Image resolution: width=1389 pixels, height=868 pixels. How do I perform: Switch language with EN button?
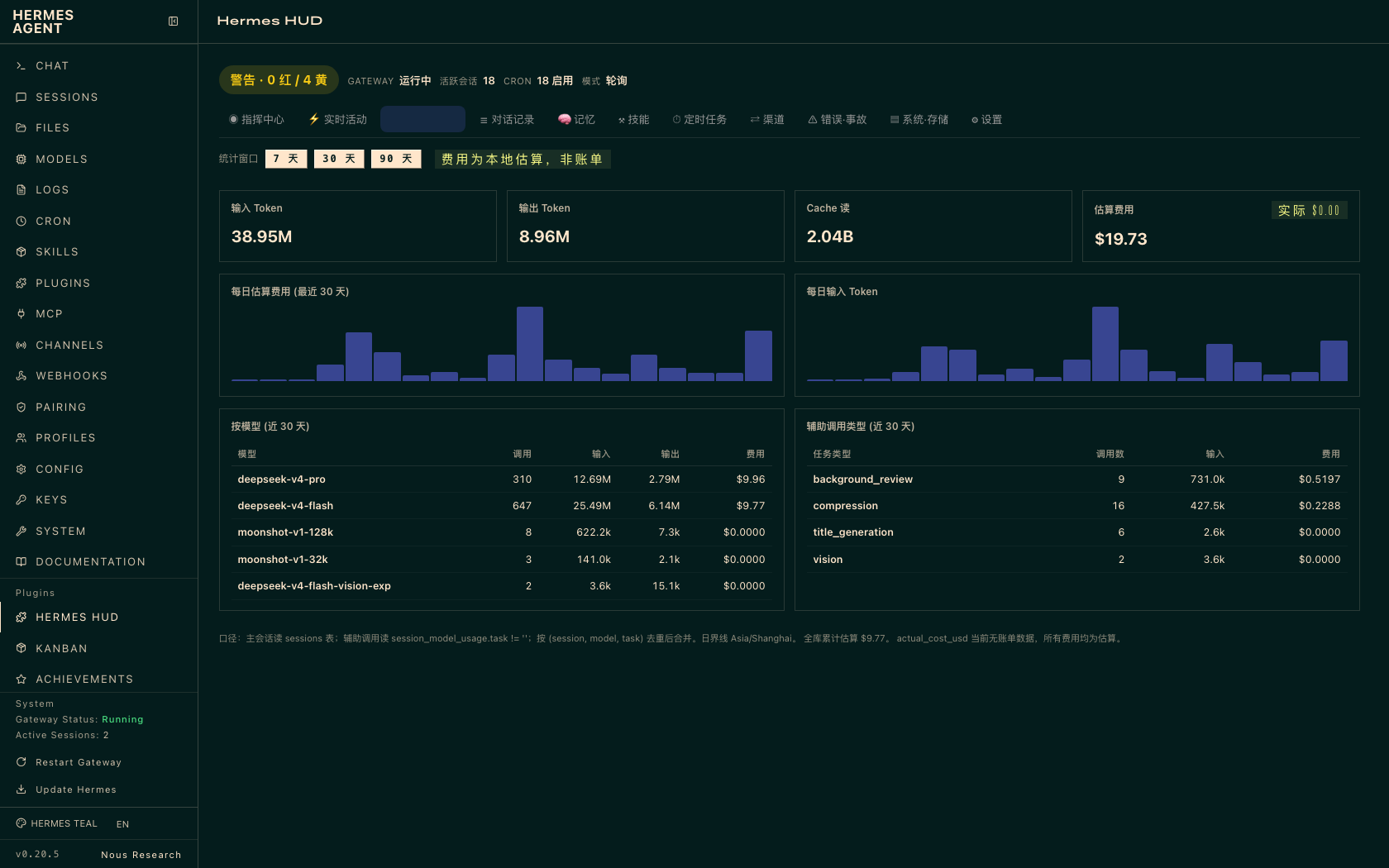pos(122,824)
